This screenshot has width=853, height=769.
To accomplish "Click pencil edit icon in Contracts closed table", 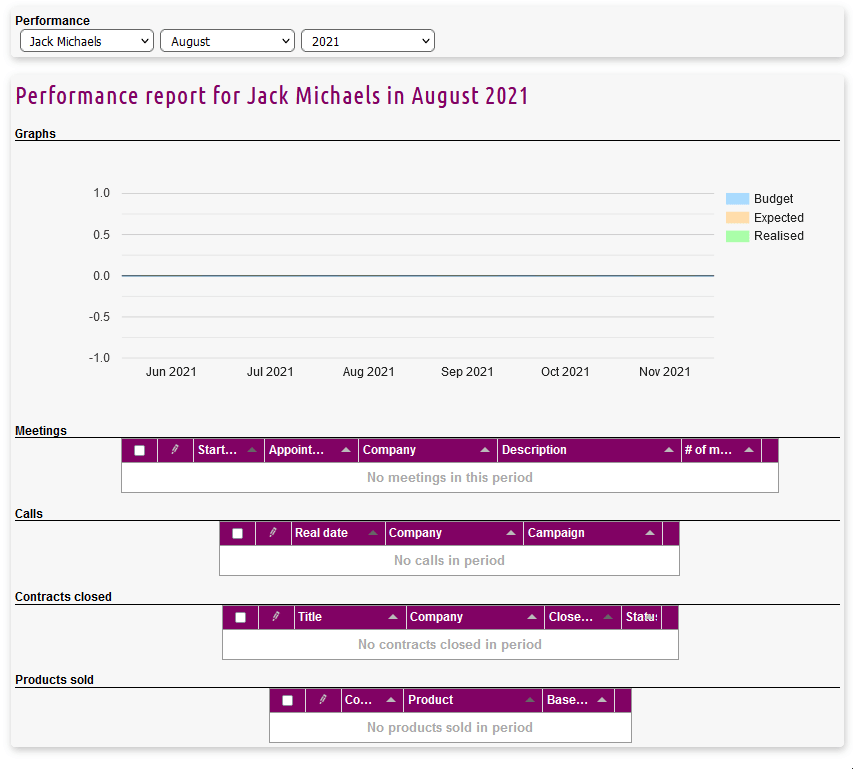I will [x=276, y=617].
